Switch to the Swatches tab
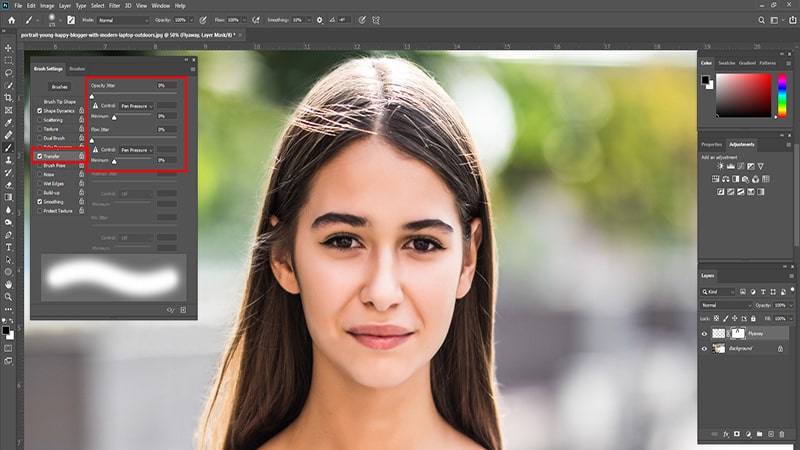 tap(727, 63)
